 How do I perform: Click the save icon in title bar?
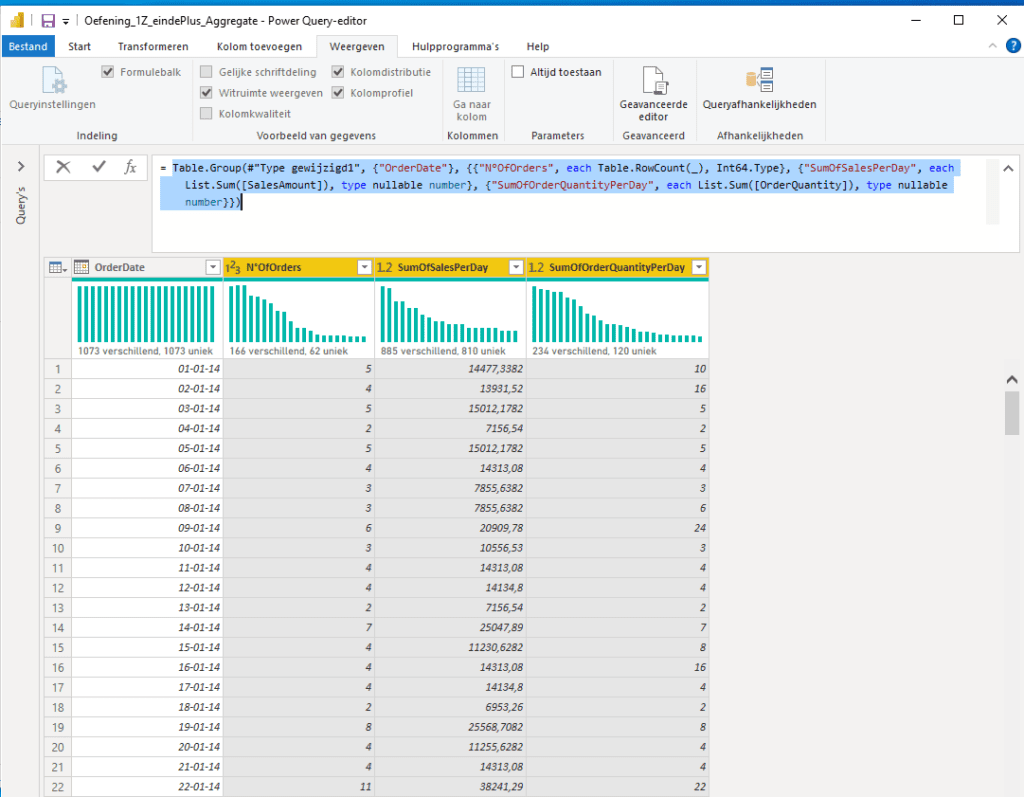pos(48,21)
